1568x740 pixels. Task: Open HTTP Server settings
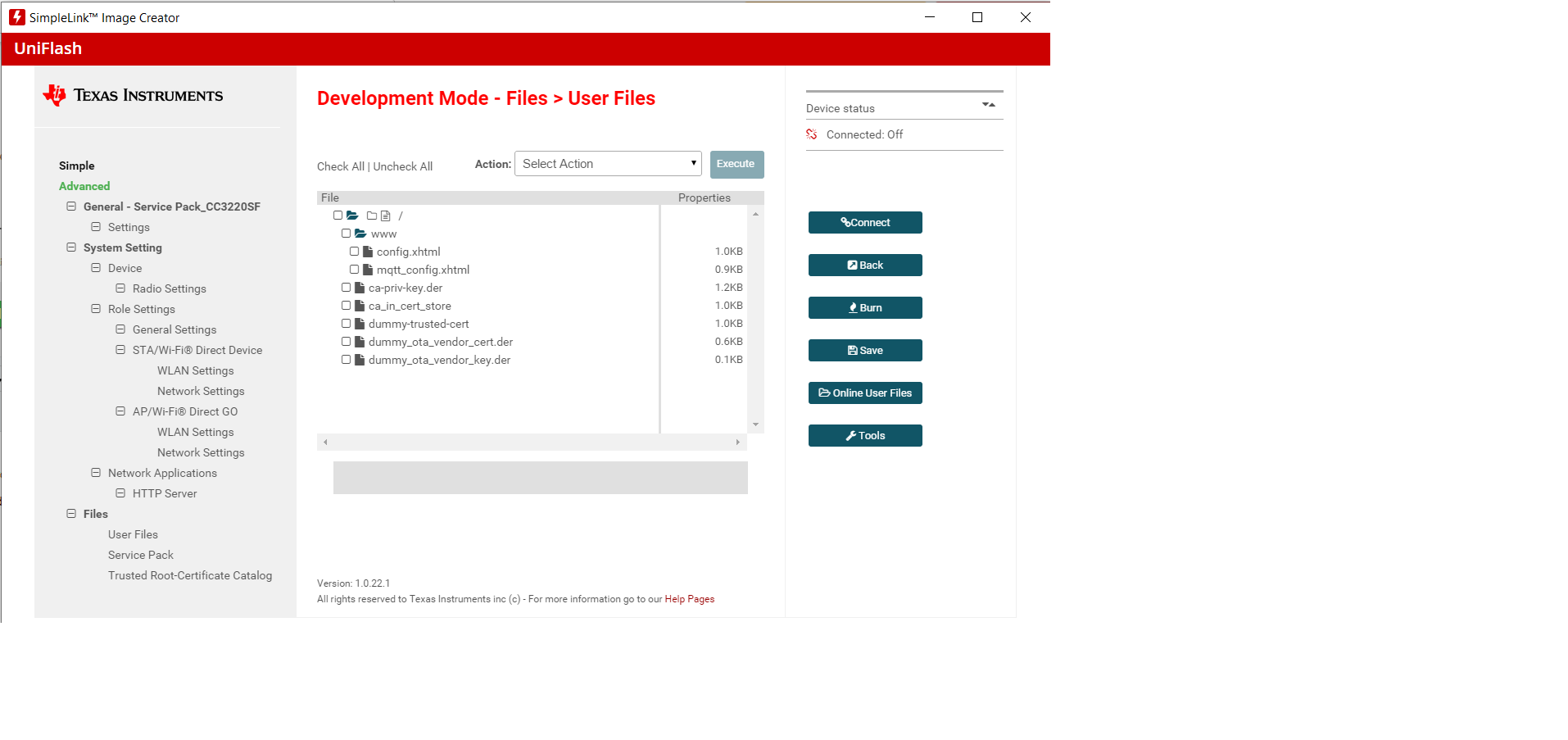click(x=165, y=493)
